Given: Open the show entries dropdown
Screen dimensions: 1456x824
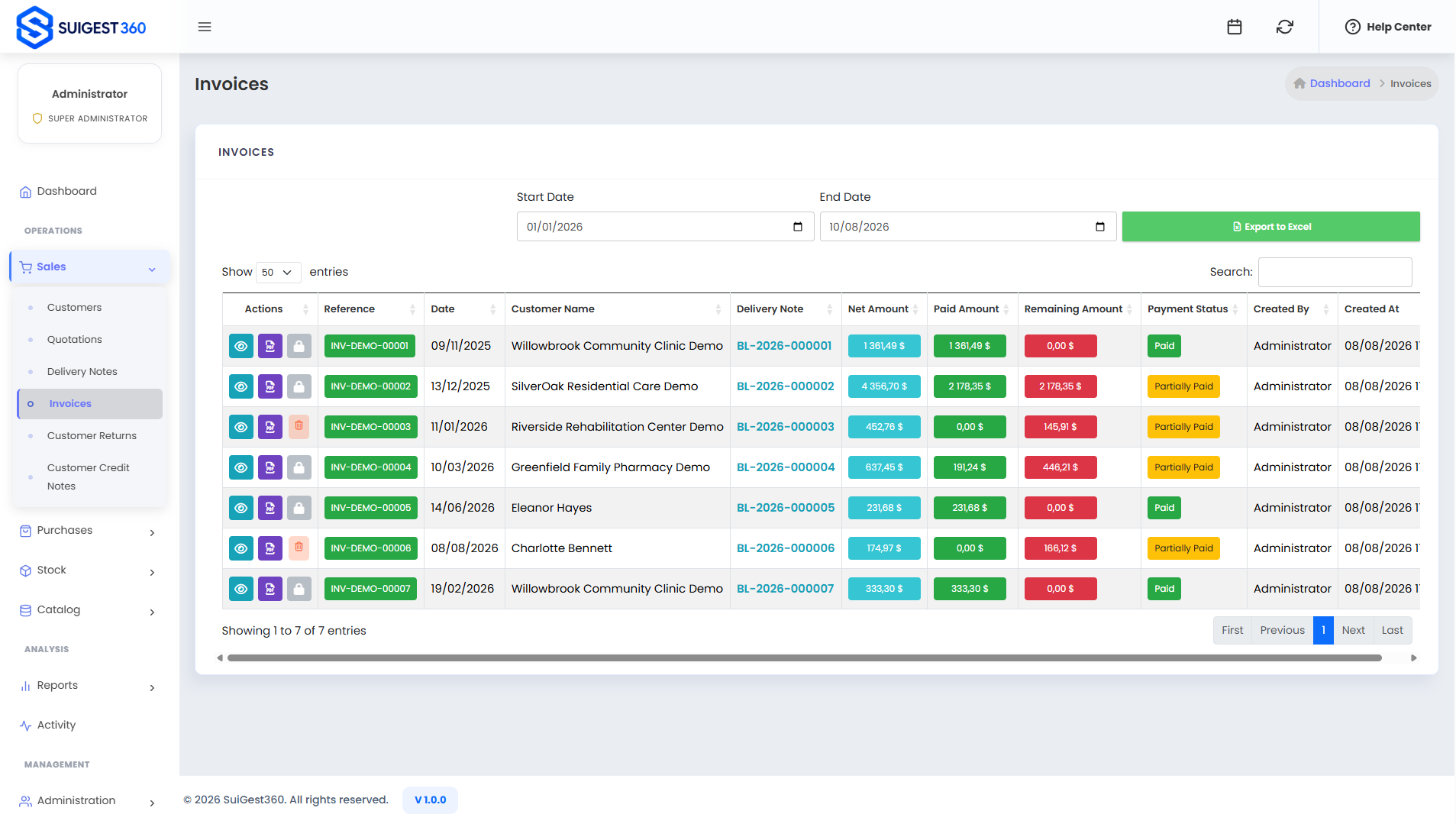Looking at the screenshot, I should [278, 273].
